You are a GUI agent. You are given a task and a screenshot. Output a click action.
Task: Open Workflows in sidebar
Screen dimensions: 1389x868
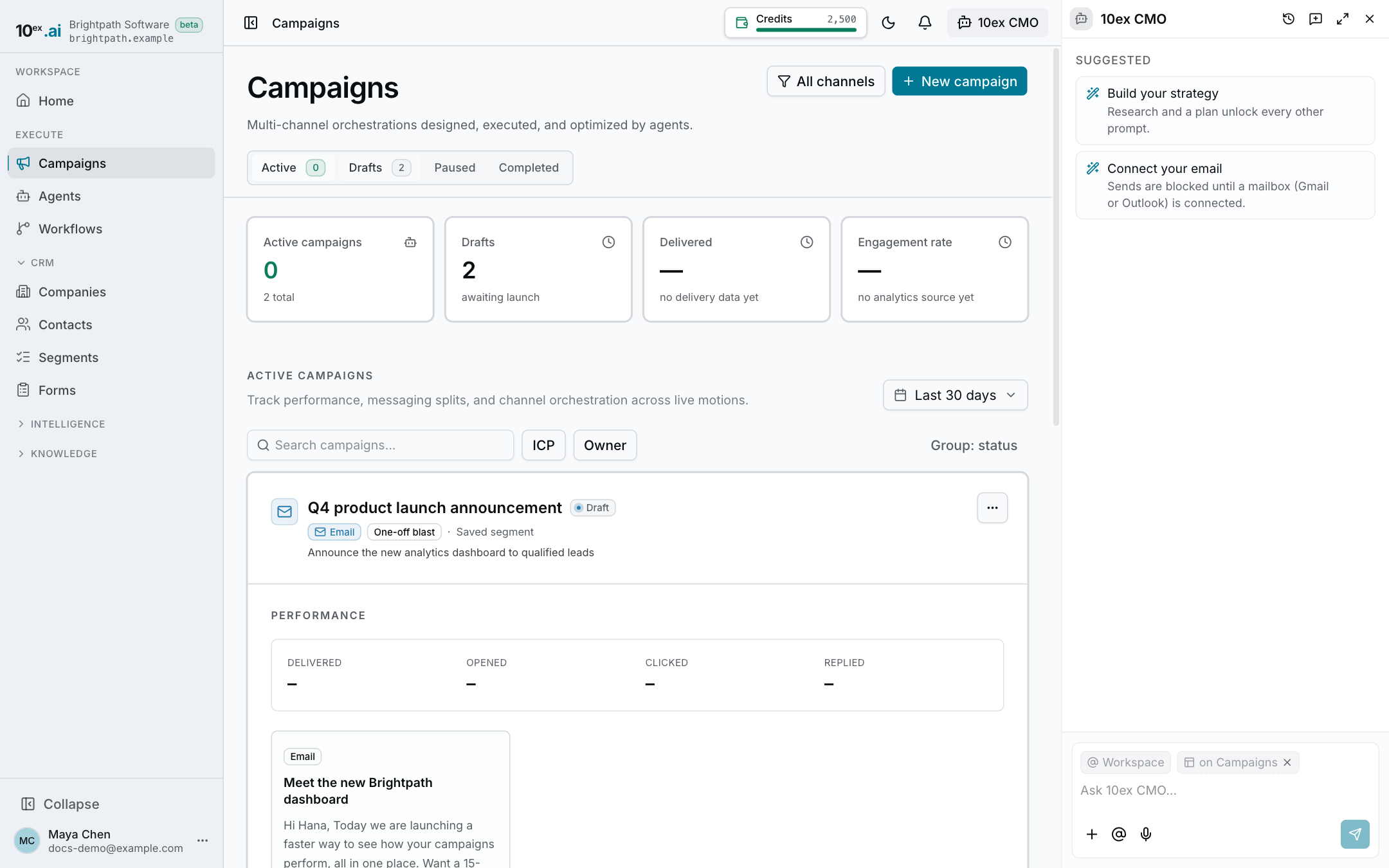point(111,229)
